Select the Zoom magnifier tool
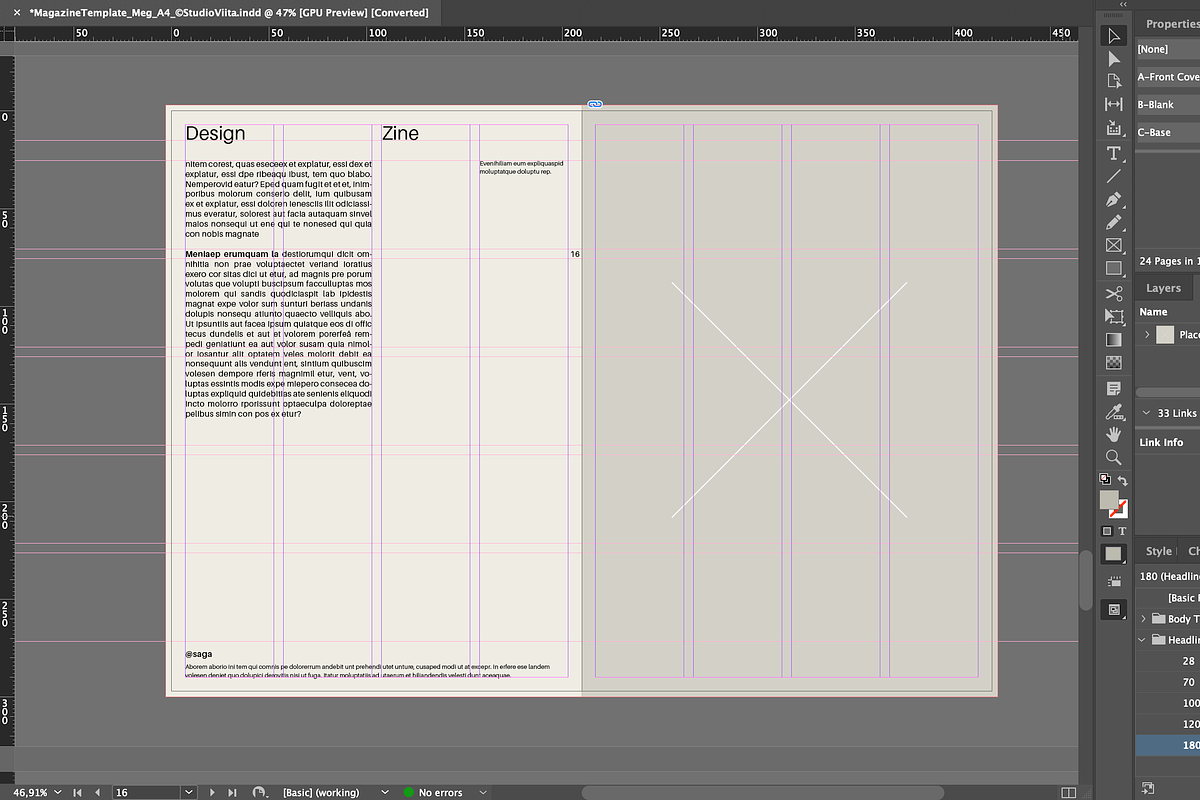 point(1113,457)
